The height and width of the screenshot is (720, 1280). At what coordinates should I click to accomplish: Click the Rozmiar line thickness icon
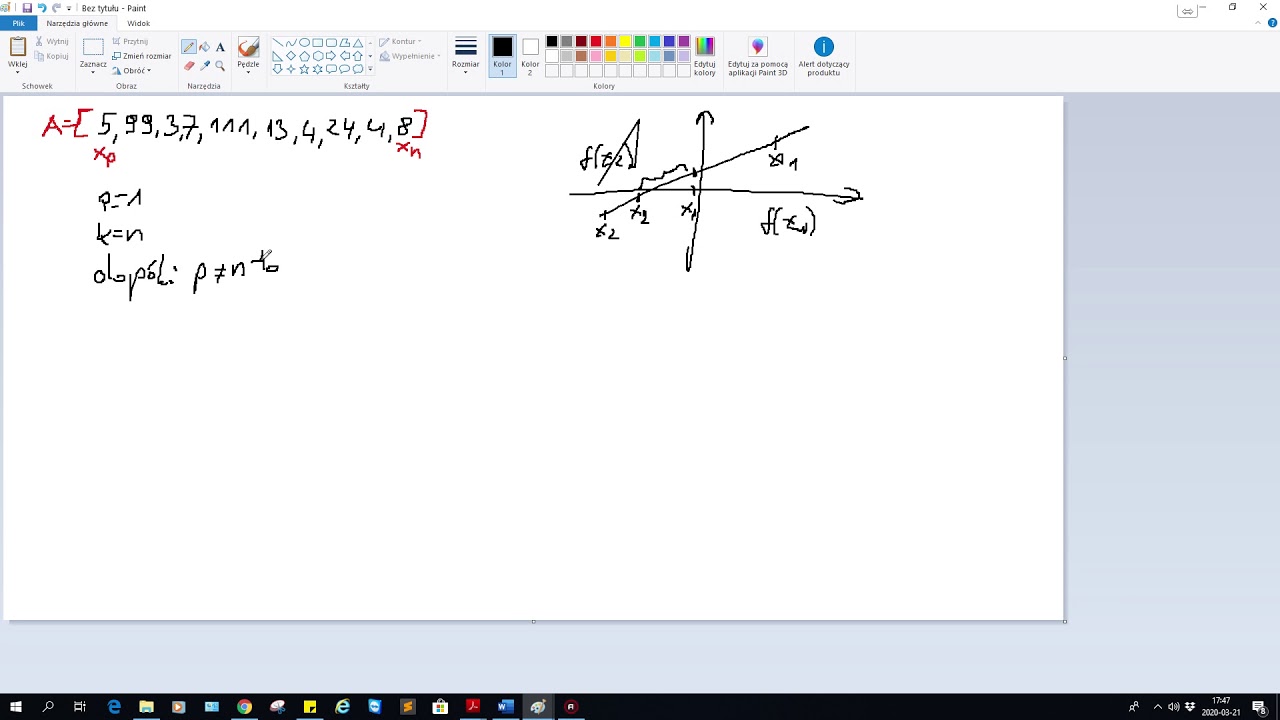click(x=466, y=47)
